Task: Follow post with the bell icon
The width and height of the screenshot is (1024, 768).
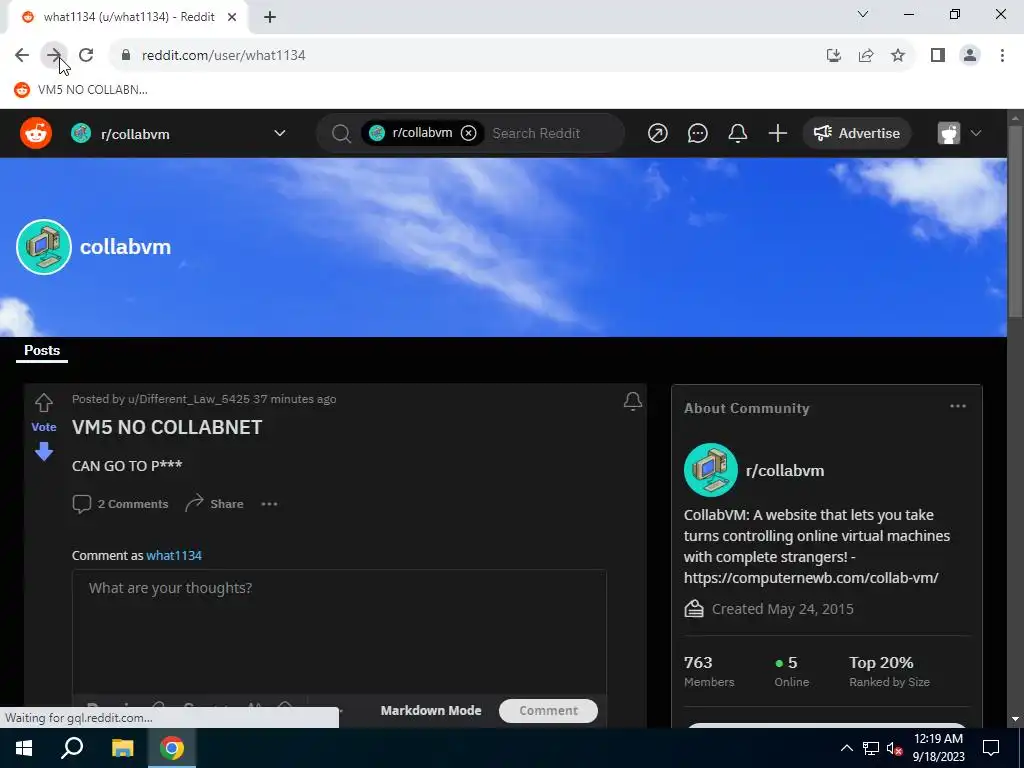Action: [x=632, y=401]
